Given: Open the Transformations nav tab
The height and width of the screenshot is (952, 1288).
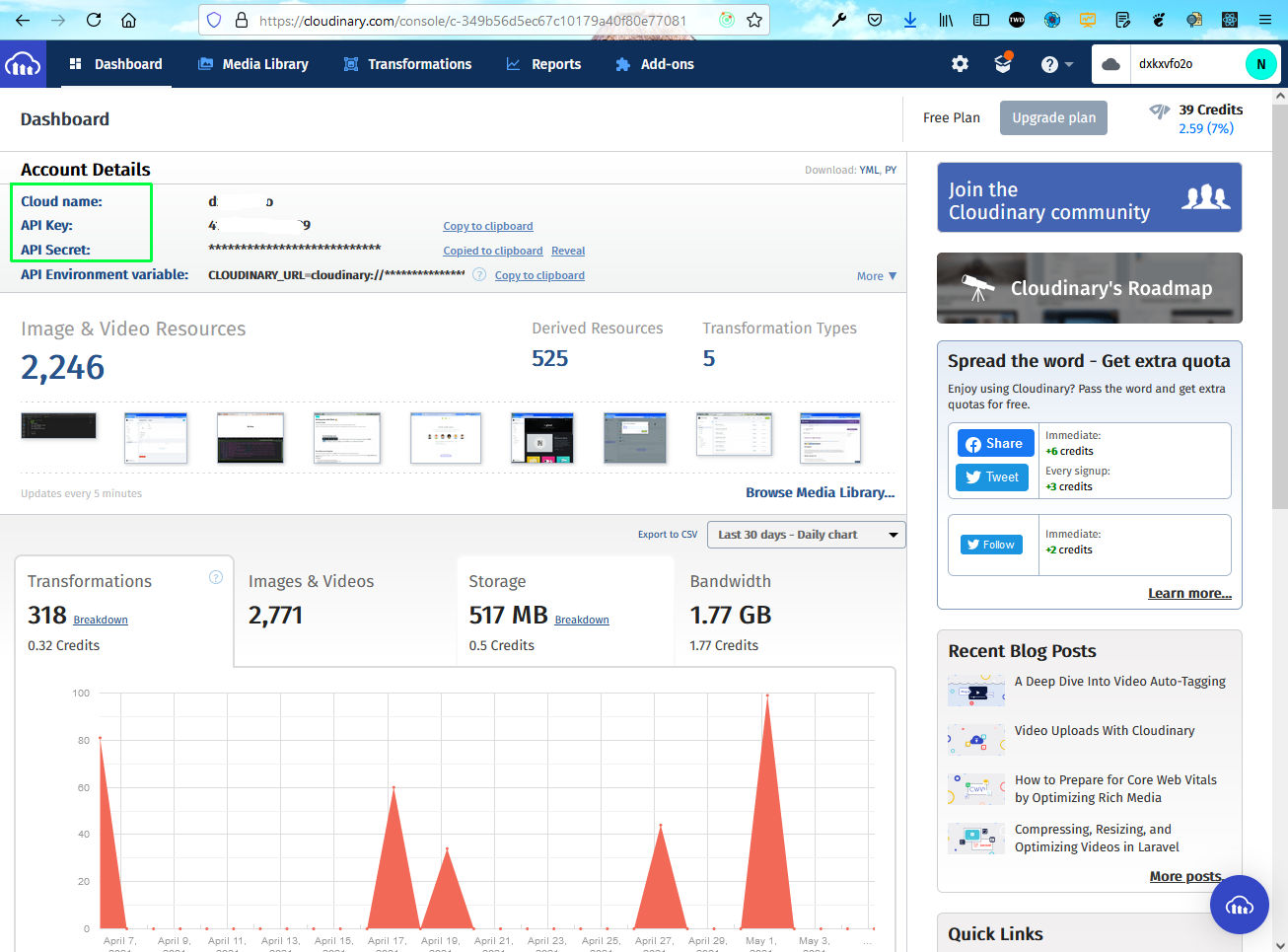Looking at the screenshot, I should click(x=407, y=64).
